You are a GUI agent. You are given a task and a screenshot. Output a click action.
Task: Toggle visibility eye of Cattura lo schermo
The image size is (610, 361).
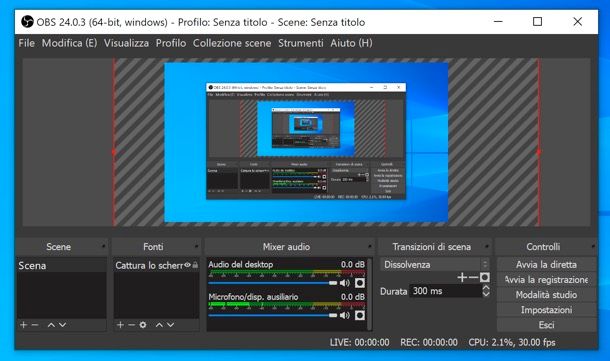click(x=188, y=265)
